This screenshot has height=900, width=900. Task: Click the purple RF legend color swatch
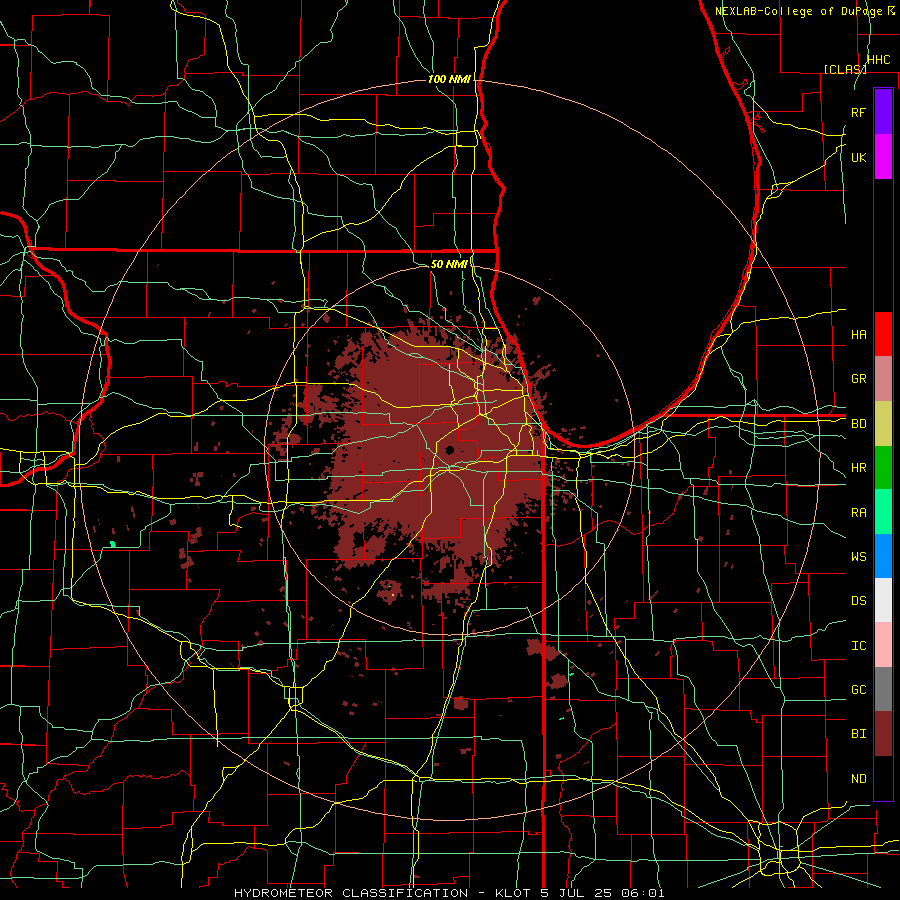(883, 112)
